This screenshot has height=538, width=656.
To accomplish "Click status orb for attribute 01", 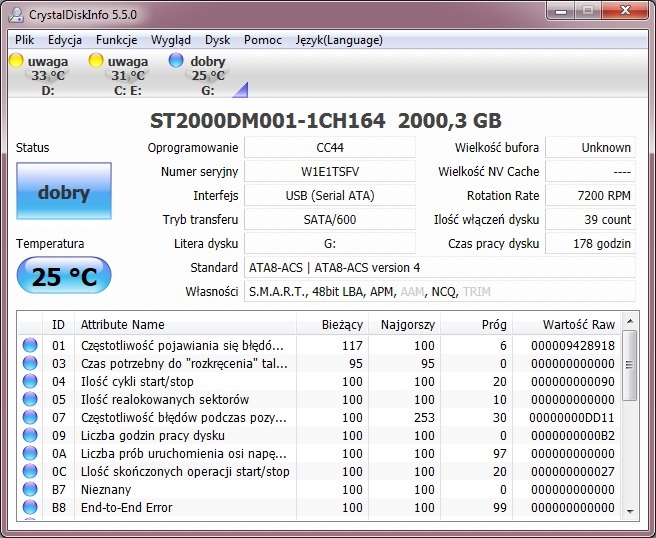I will point(30,345).
